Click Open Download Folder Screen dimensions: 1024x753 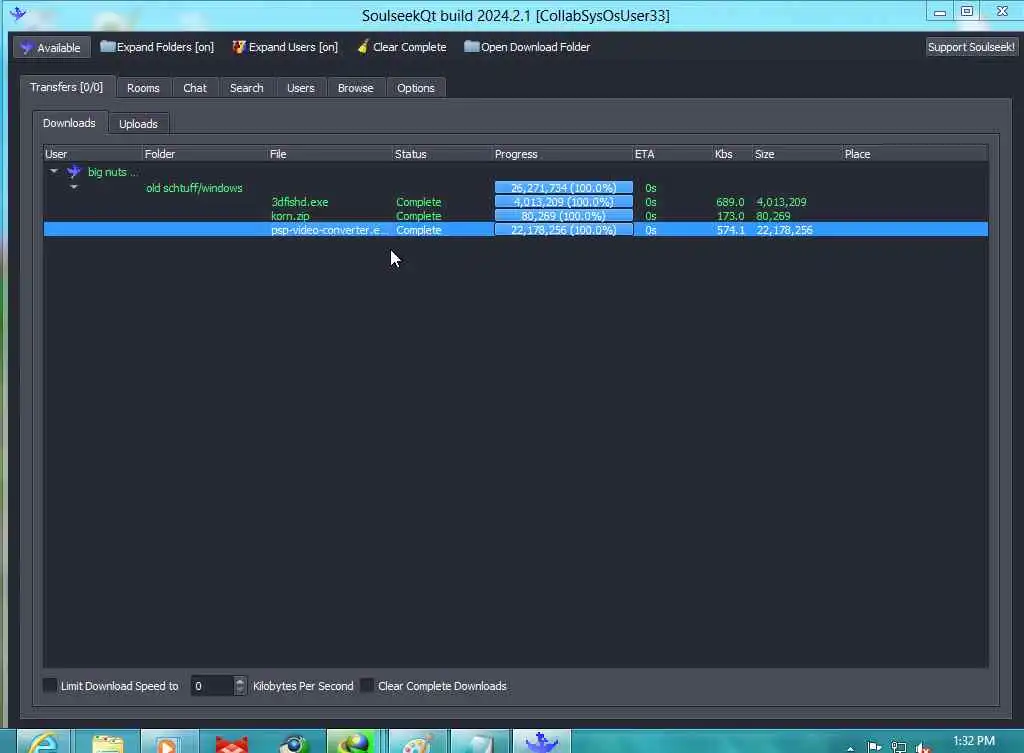click(527, 47)
